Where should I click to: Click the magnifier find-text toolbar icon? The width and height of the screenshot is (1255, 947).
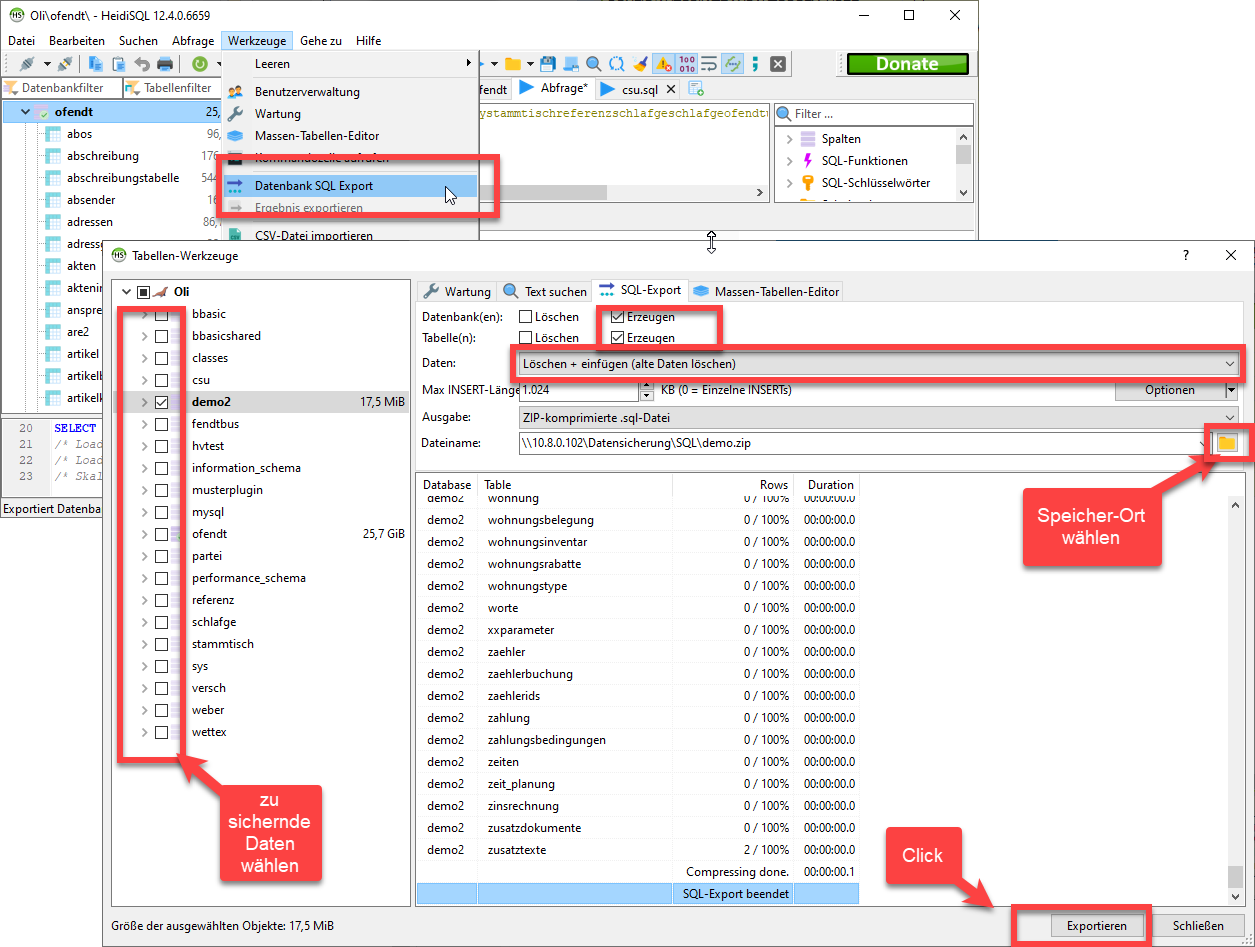tap(594, 64)
